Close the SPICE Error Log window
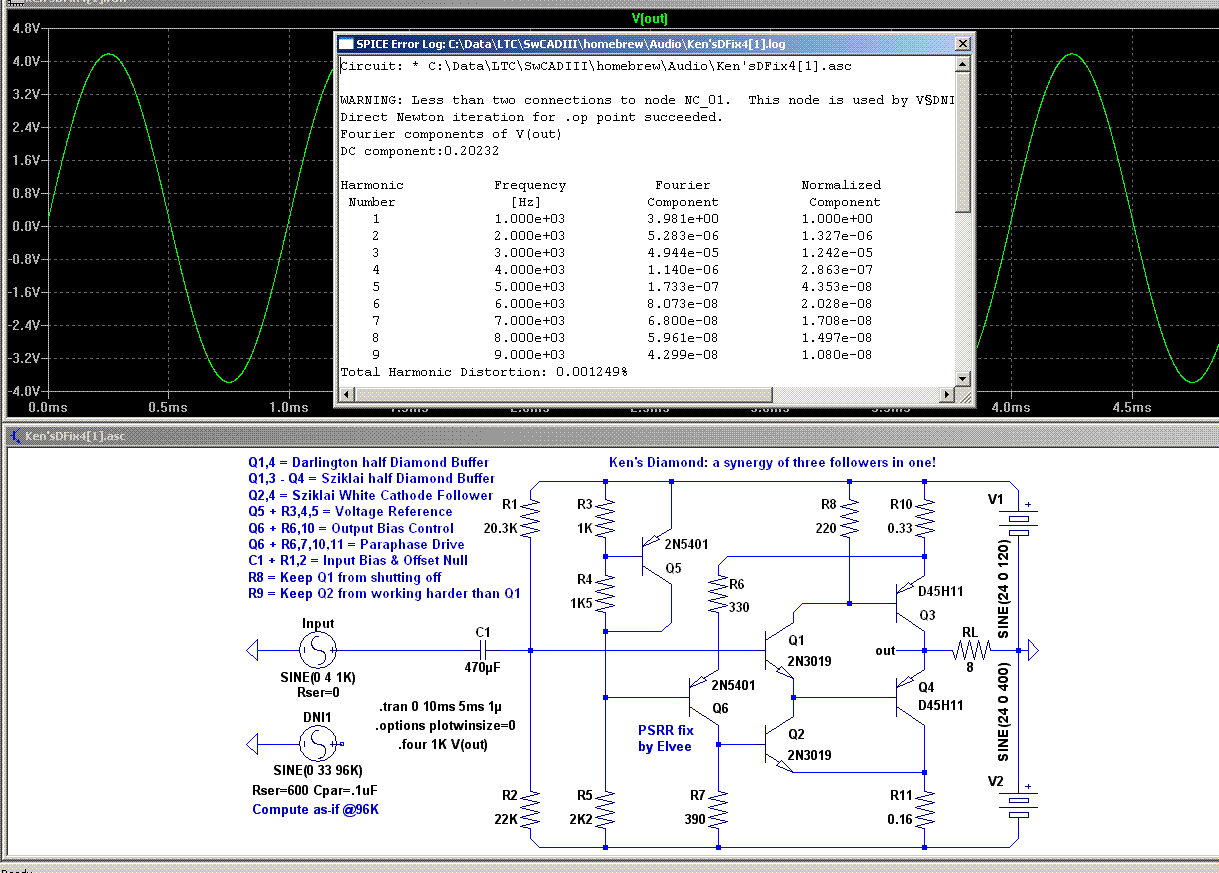 click(x=961, y=44)
